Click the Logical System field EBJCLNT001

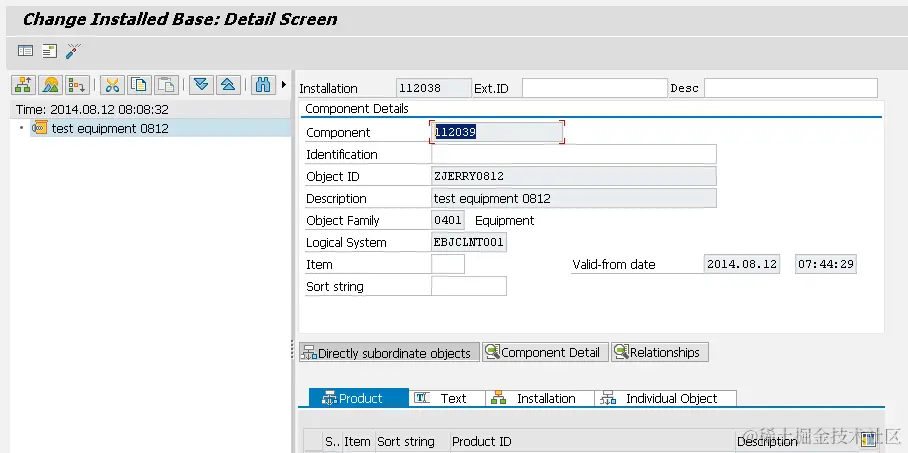click(x=469, y=242)
